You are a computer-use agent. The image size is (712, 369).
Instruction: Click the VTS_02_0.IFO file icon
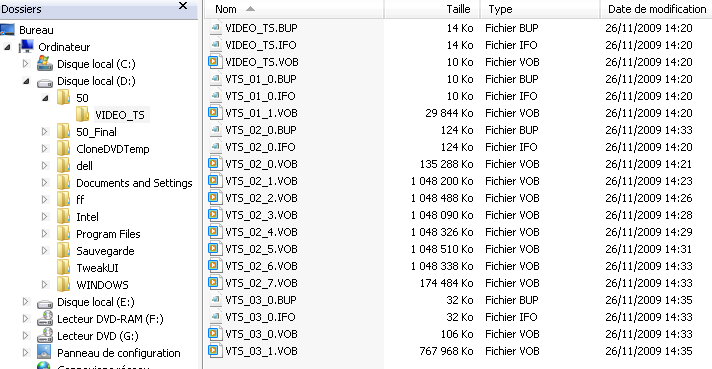[215, 147]
